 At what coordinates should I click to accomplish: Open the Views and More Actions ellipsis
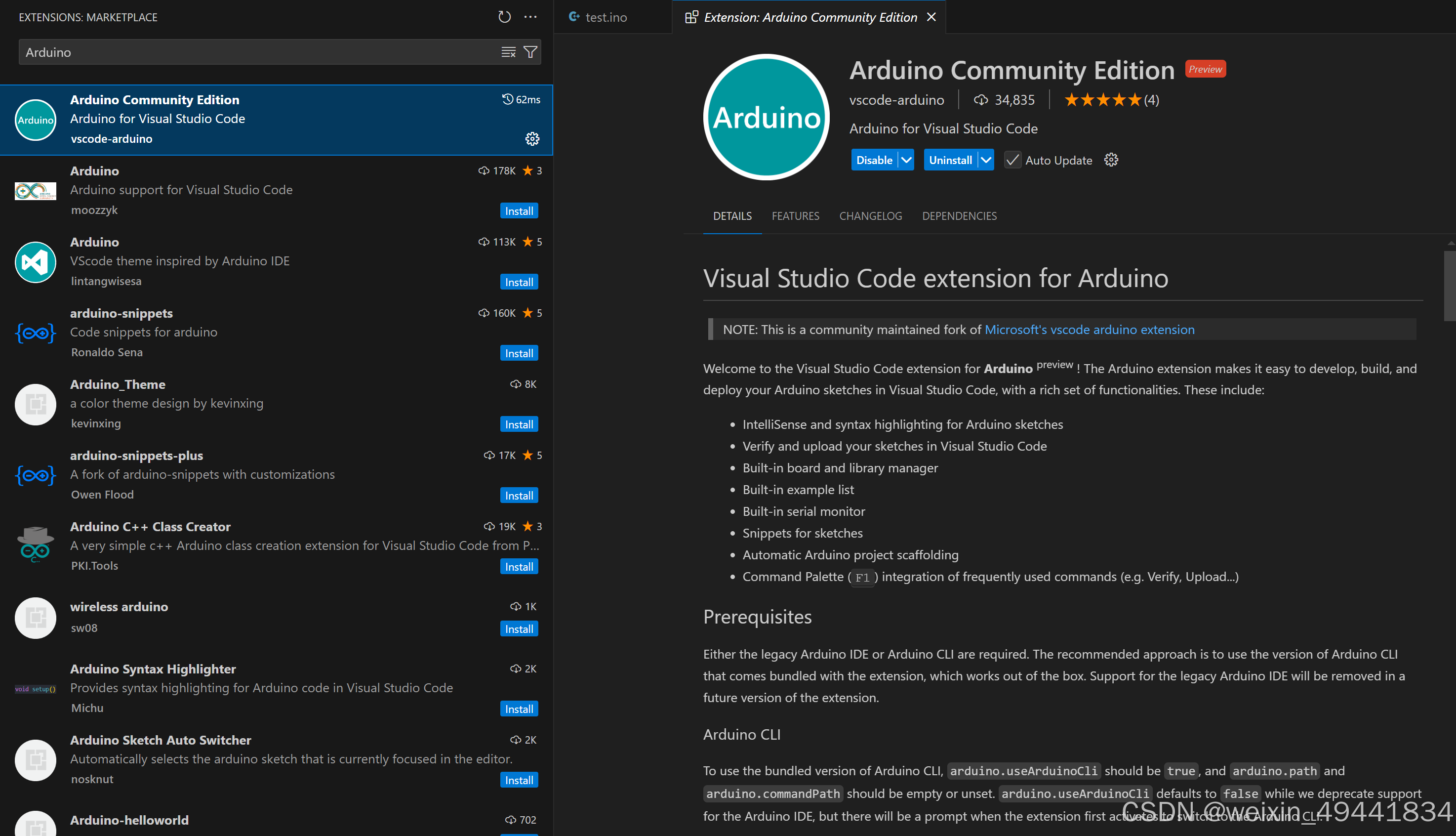point(530,17)
